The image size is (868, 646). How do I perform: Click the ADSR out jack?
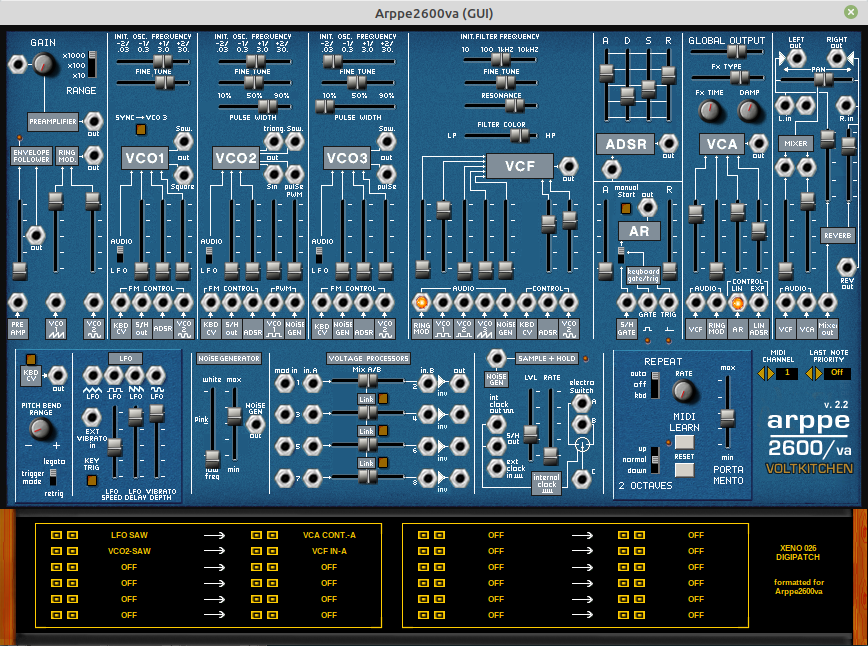668,143
